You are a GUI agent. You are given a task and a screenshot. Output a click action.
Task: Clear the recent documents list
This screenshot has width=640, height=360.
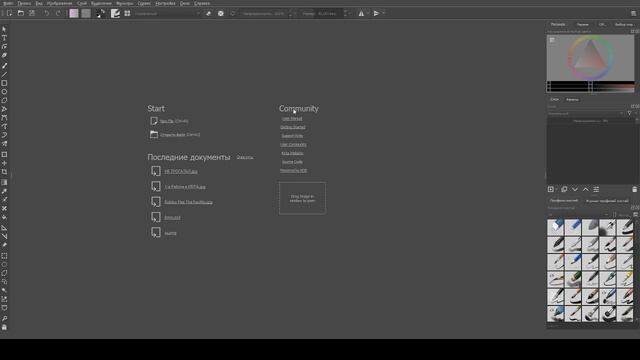coord(244,157)
